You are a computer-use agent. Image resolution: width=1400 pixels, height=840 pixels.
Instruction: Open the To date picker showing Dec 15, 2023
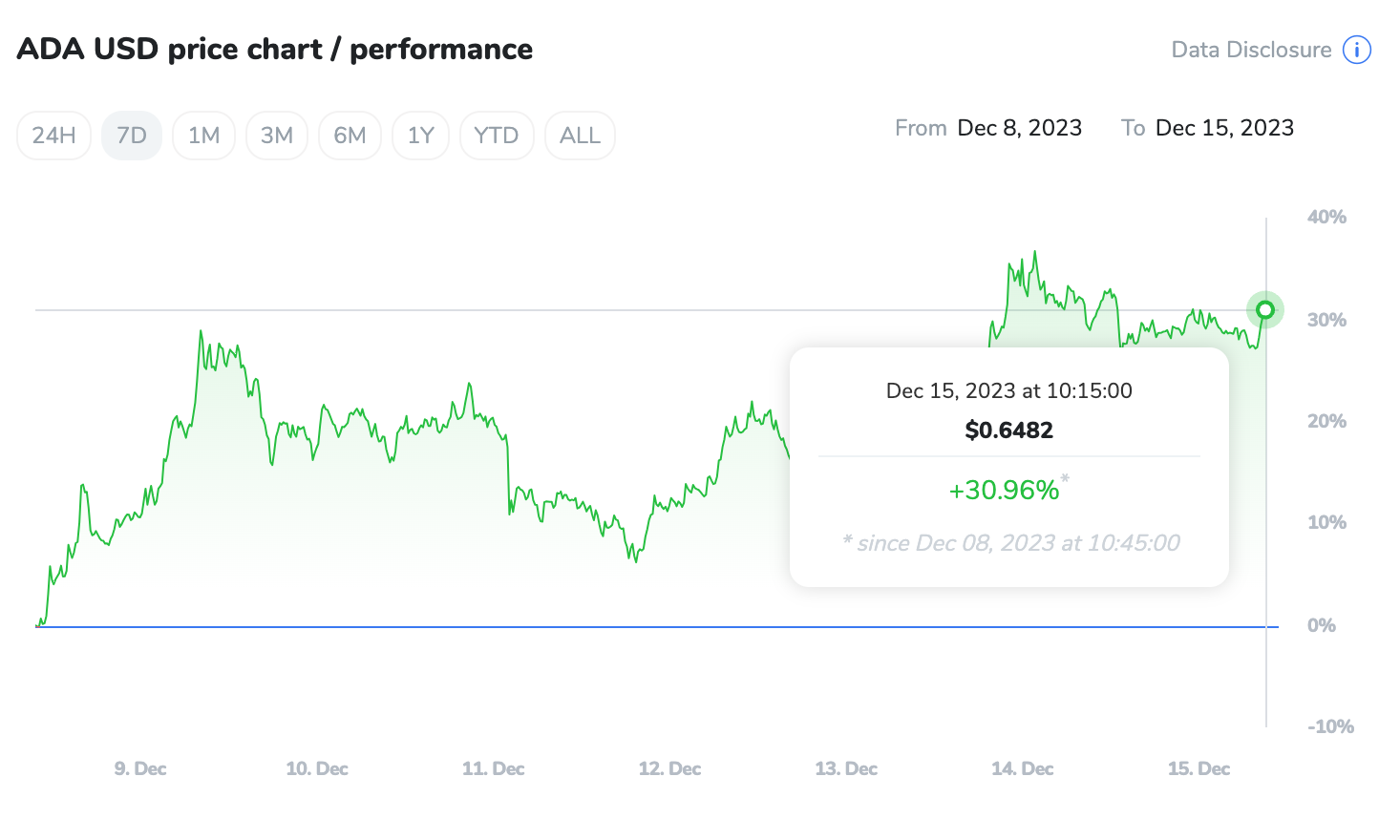pyautogui.click(x=1224, y=127)
